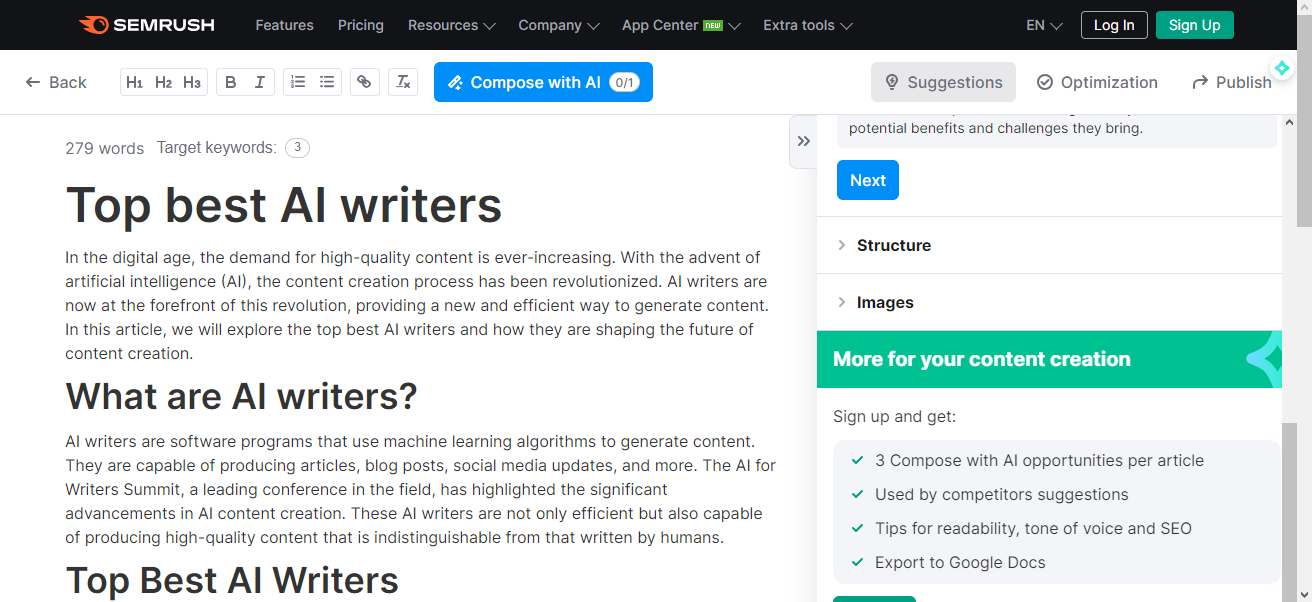Insert a bulleted list
The image size is (1312, 602).
(327, 82)
